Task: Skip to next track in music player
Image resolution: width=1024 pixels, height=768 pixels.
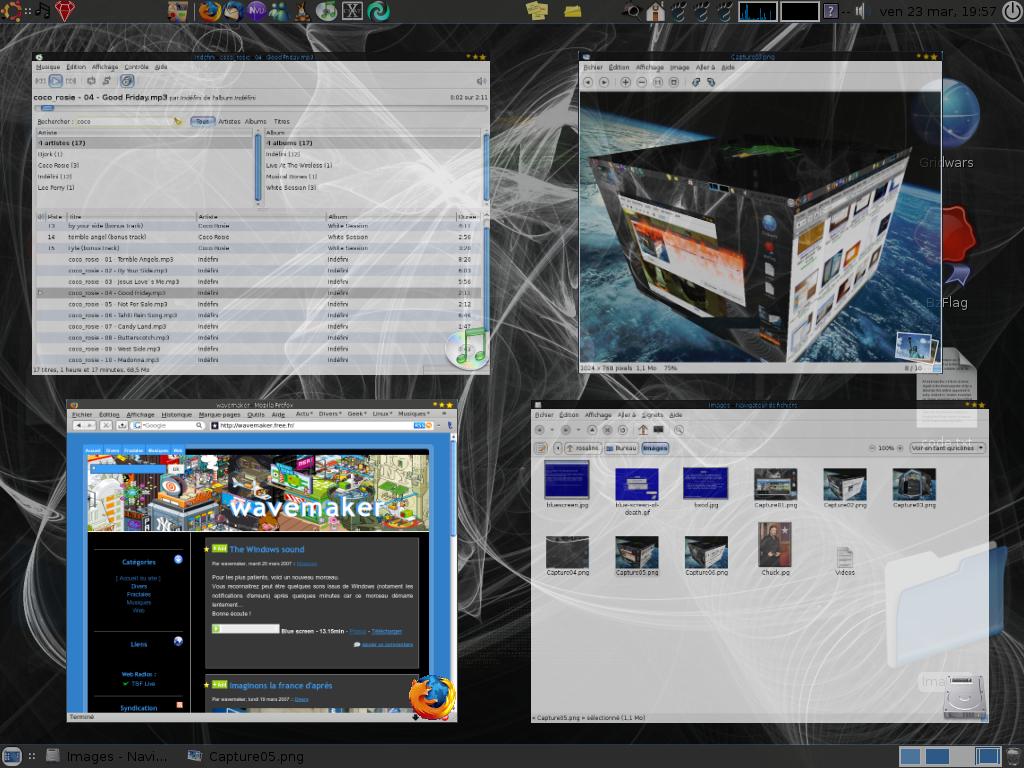Action: point(71,81)
